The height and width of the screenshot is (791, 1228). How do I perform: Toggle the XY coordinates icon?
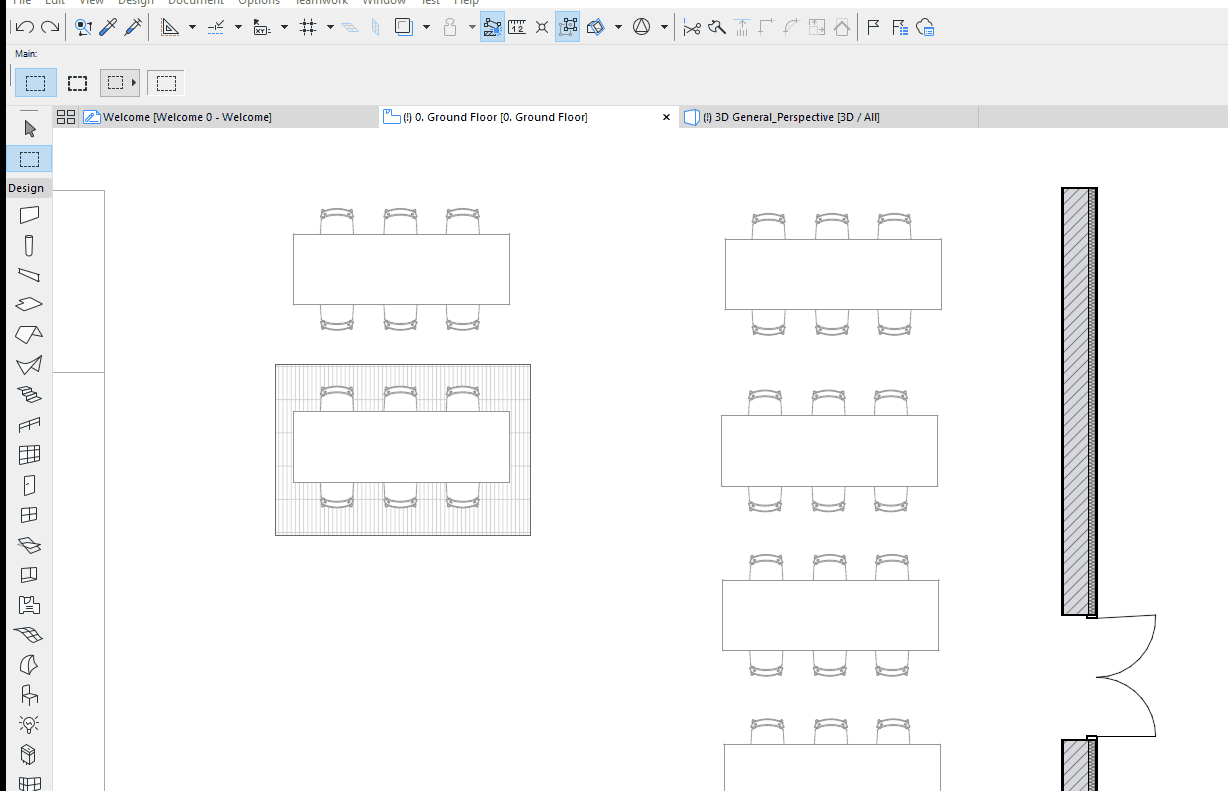[262, 28]
